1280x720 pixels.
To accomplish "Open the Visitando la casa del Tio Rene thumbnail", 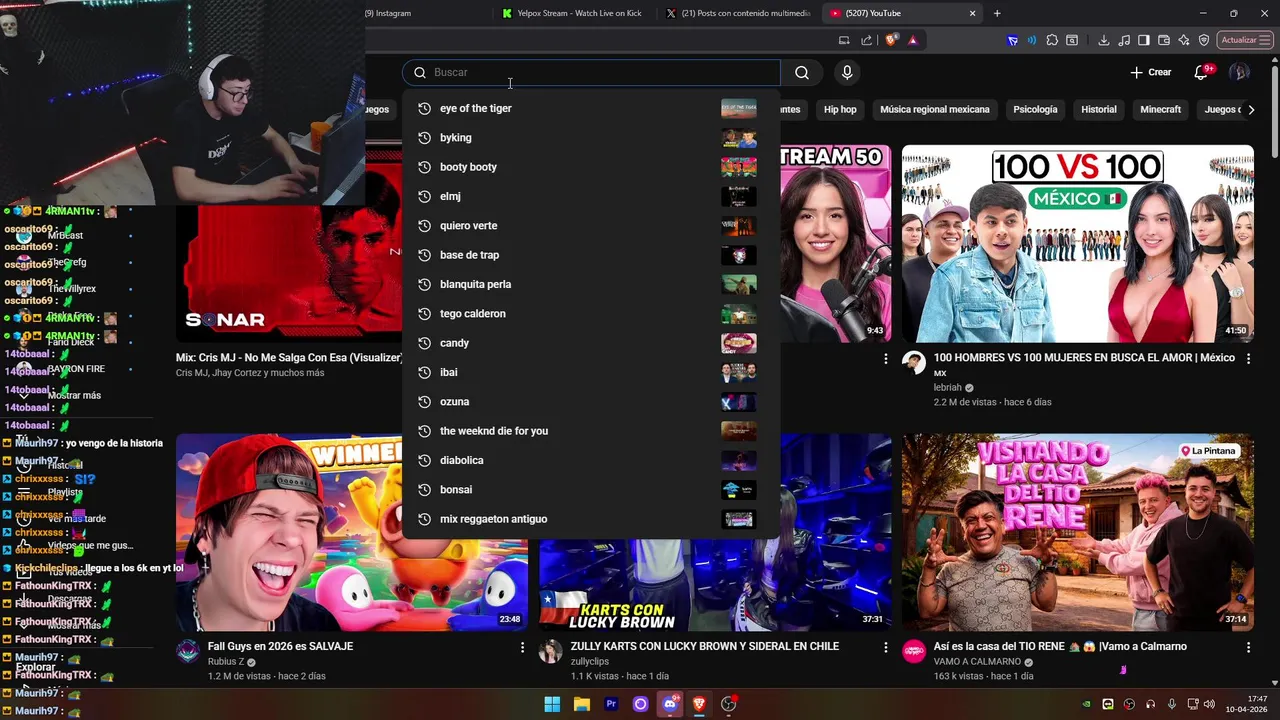I will (1078, 533).
